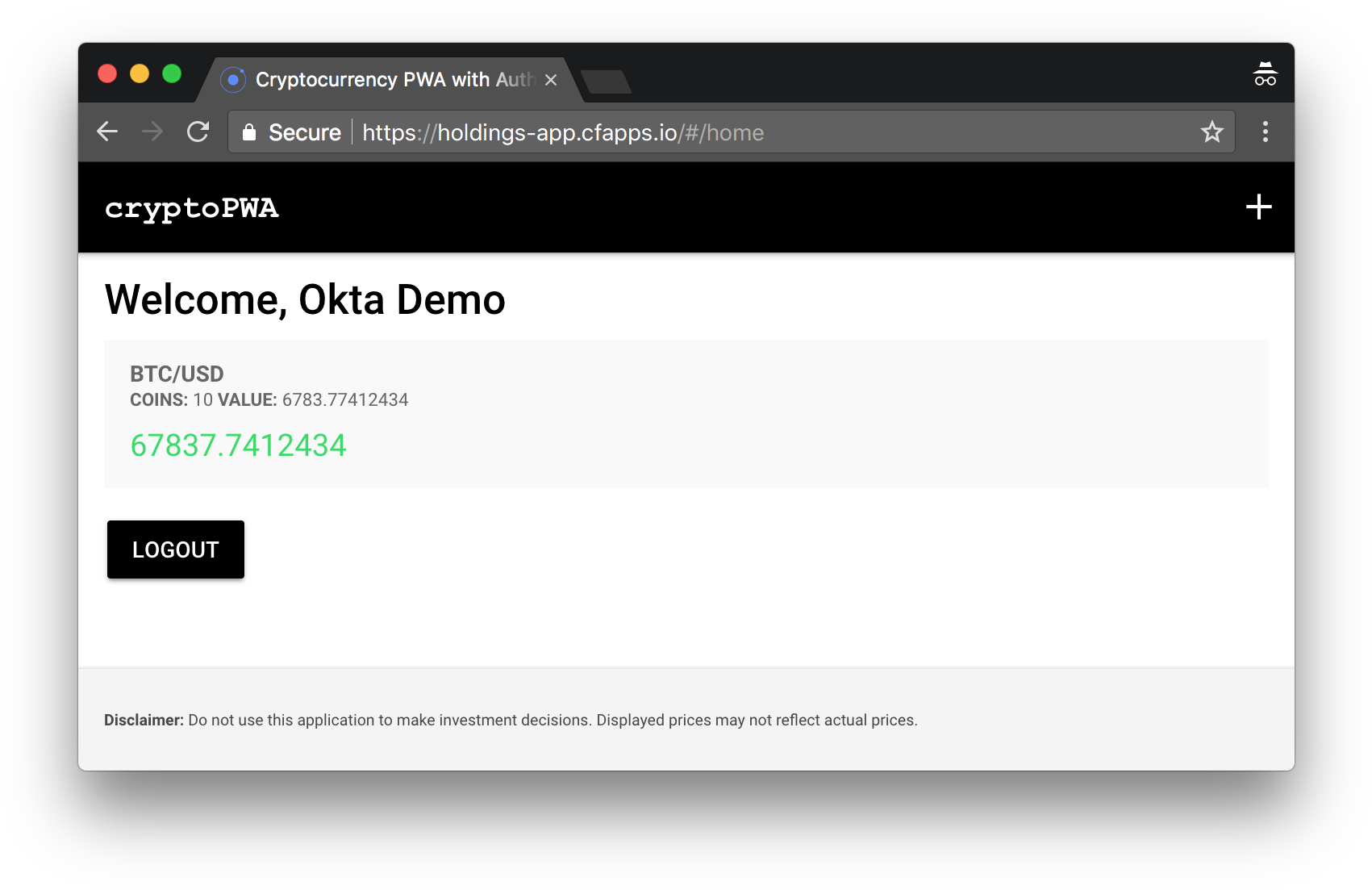This screenshot has width=1372, height=890.
Task: Open the Chrome three-dot menu
Action: click(x=1265, y=132)
